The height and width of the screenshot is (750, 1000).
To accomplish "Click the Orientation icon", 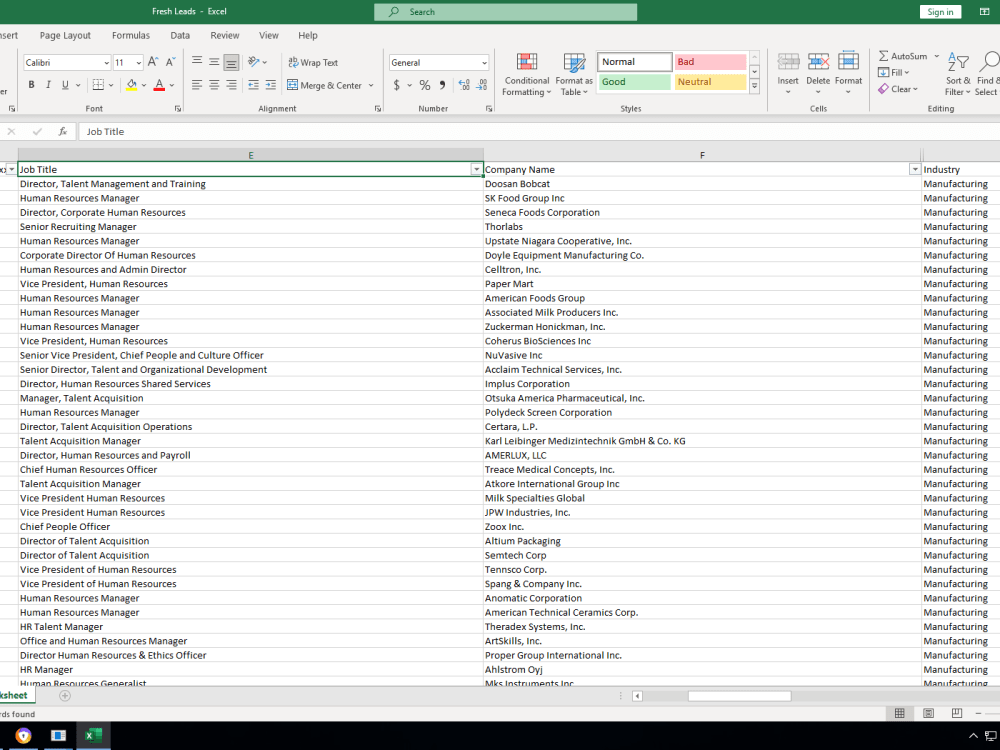I will tap(254, 62).
